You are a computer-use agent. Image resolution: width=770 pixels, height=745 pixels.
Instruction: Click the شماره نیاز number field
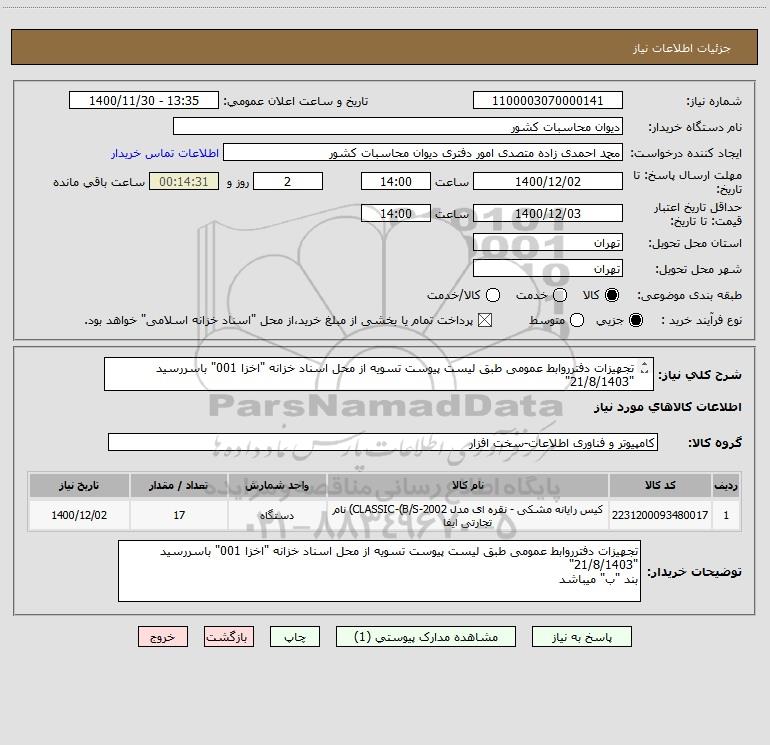click(548, 101)
